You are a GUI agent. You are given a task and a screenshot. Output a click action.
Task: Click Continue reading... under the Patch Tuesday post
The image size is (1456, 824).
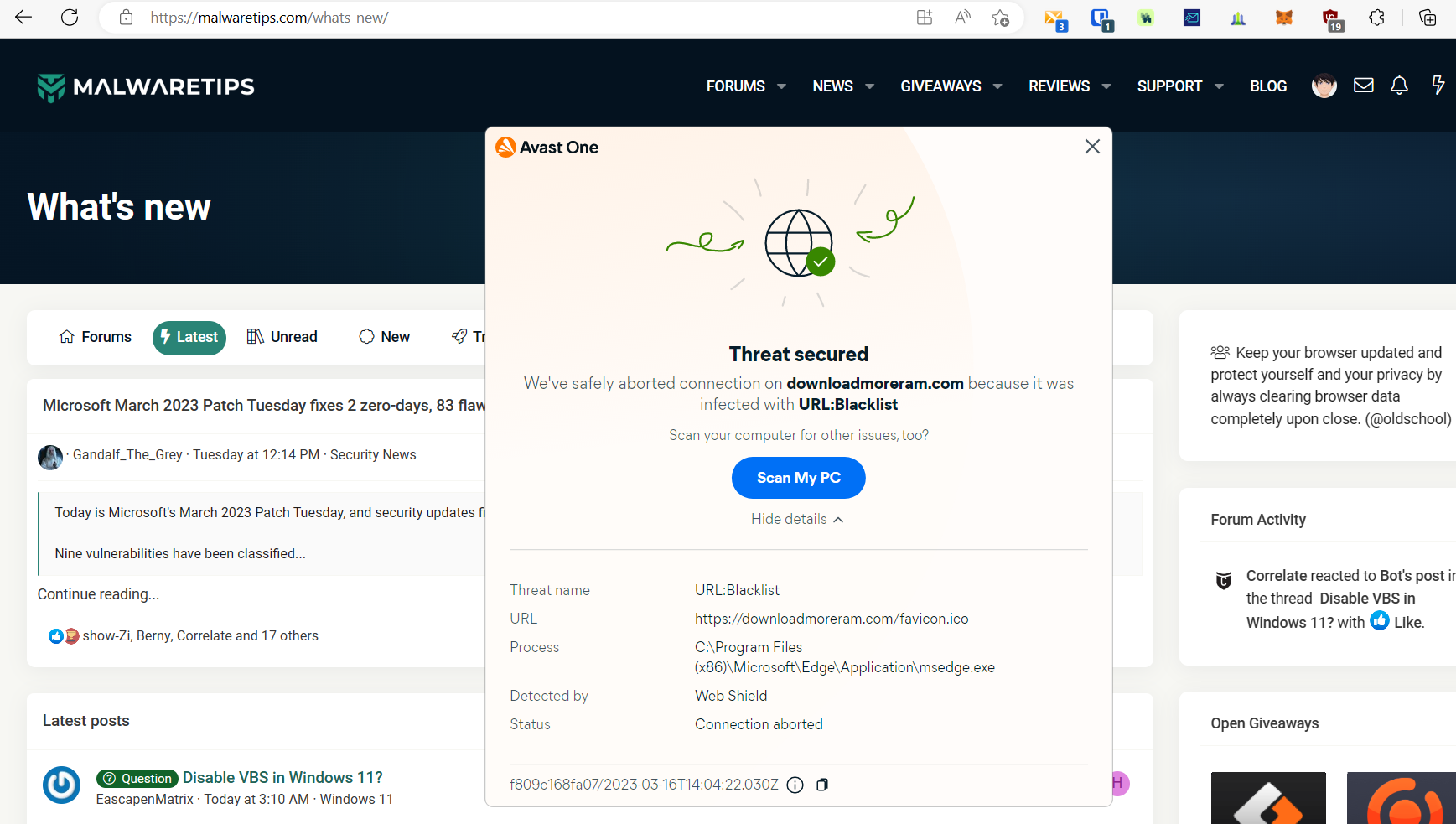click(x=99, y=594)
